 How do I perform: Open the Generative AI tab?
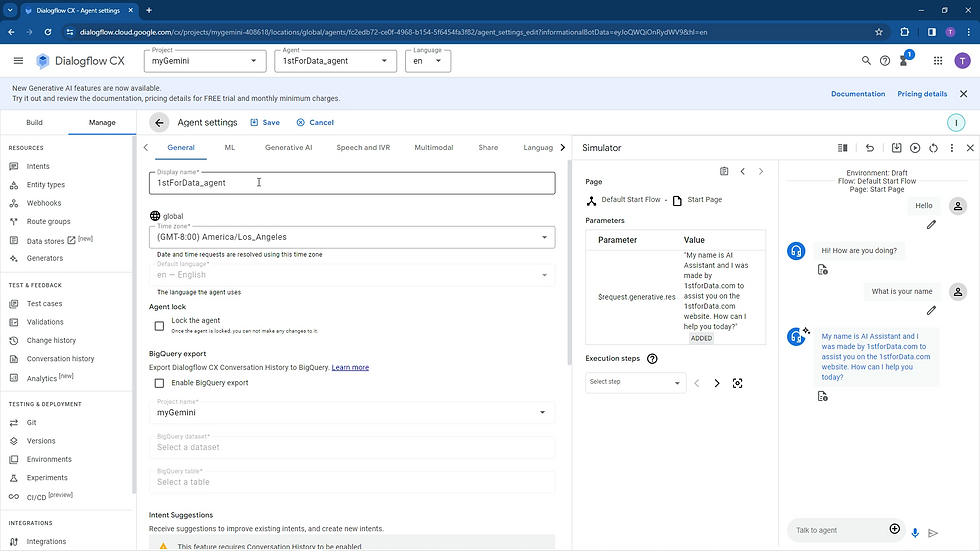288,147
